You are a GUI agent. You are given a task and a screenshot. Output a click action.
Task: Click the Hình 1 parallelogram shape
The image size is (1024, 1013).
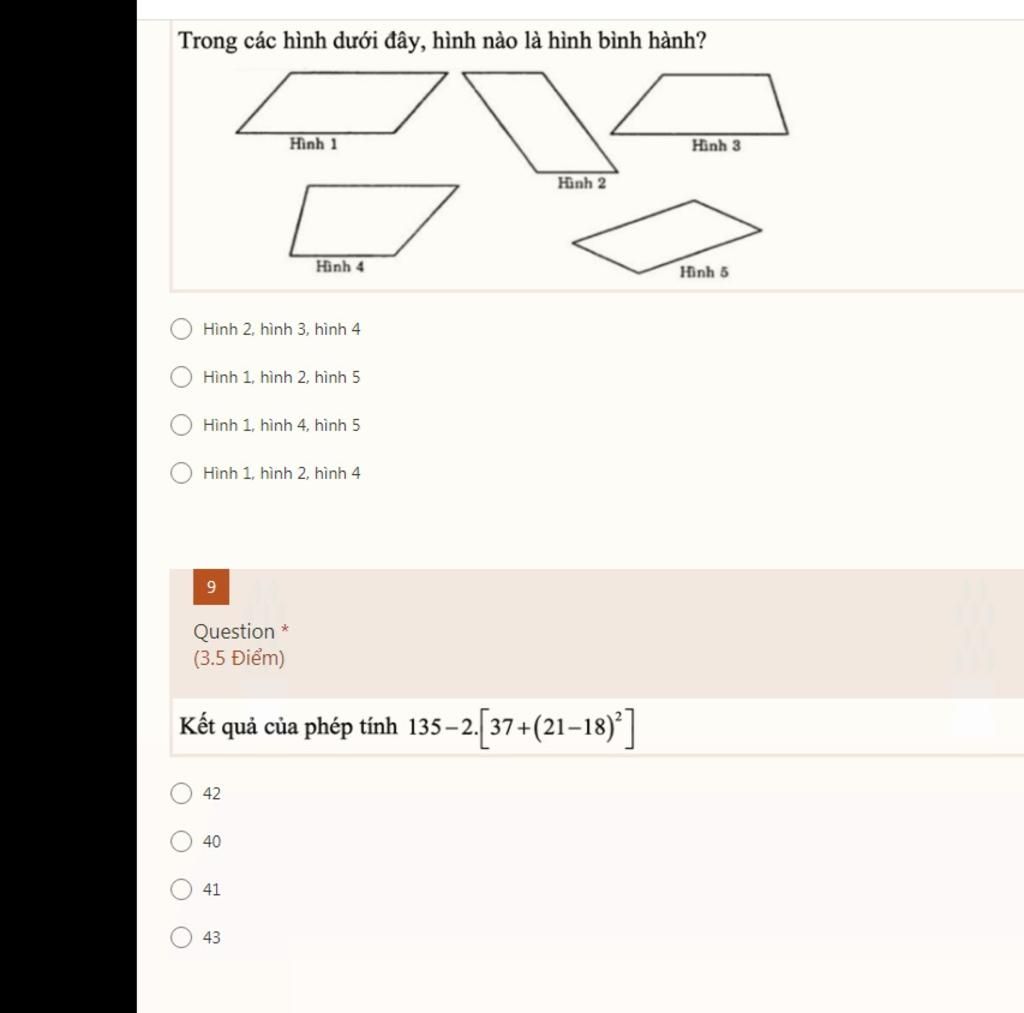(342, 103)
